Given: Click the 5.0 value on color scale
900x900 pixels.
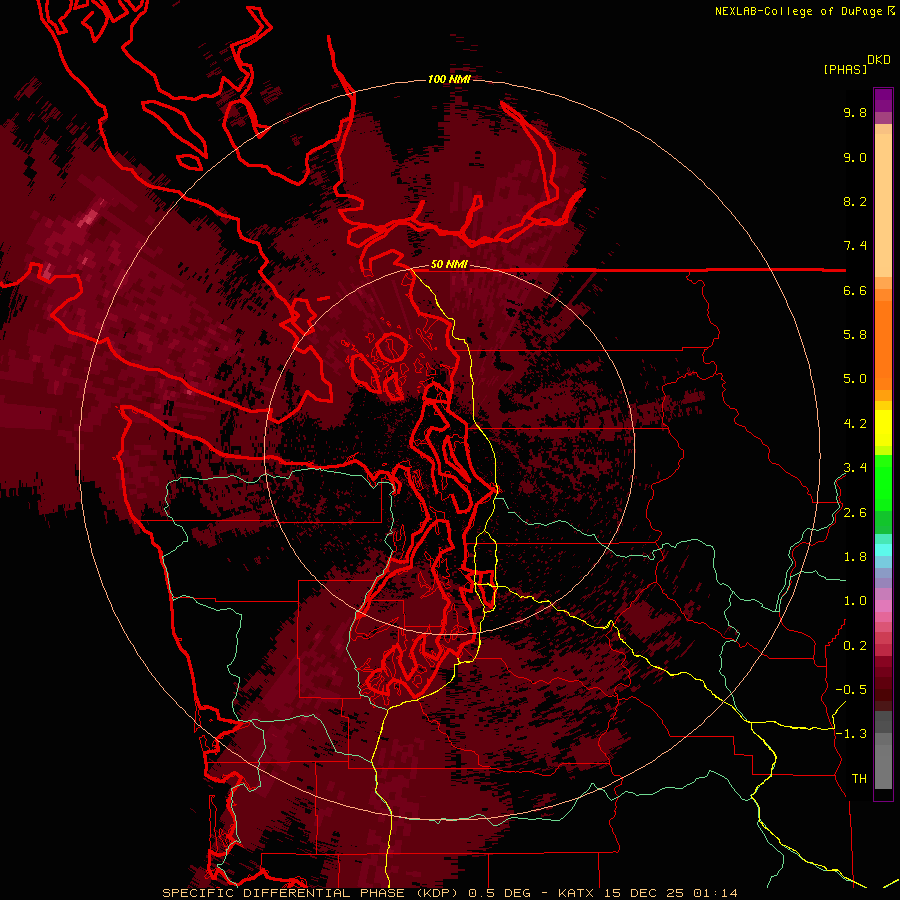Looking at the screenshot, I should click(x=855, y=379).
